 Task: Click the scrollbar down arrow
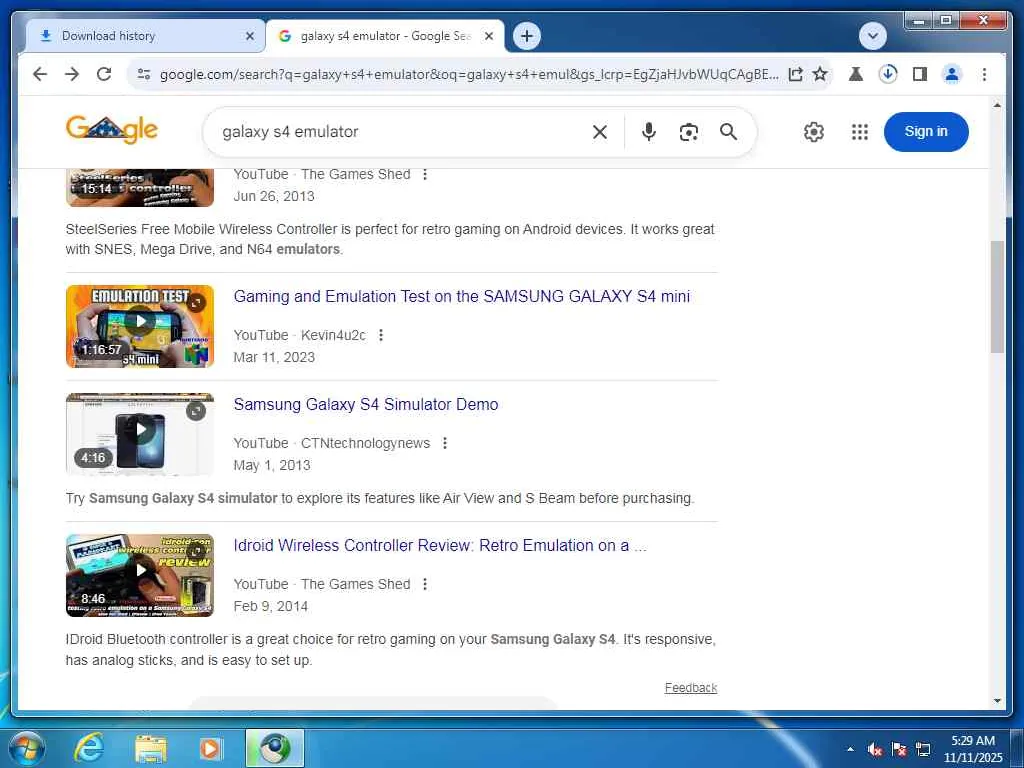(997, 701)
